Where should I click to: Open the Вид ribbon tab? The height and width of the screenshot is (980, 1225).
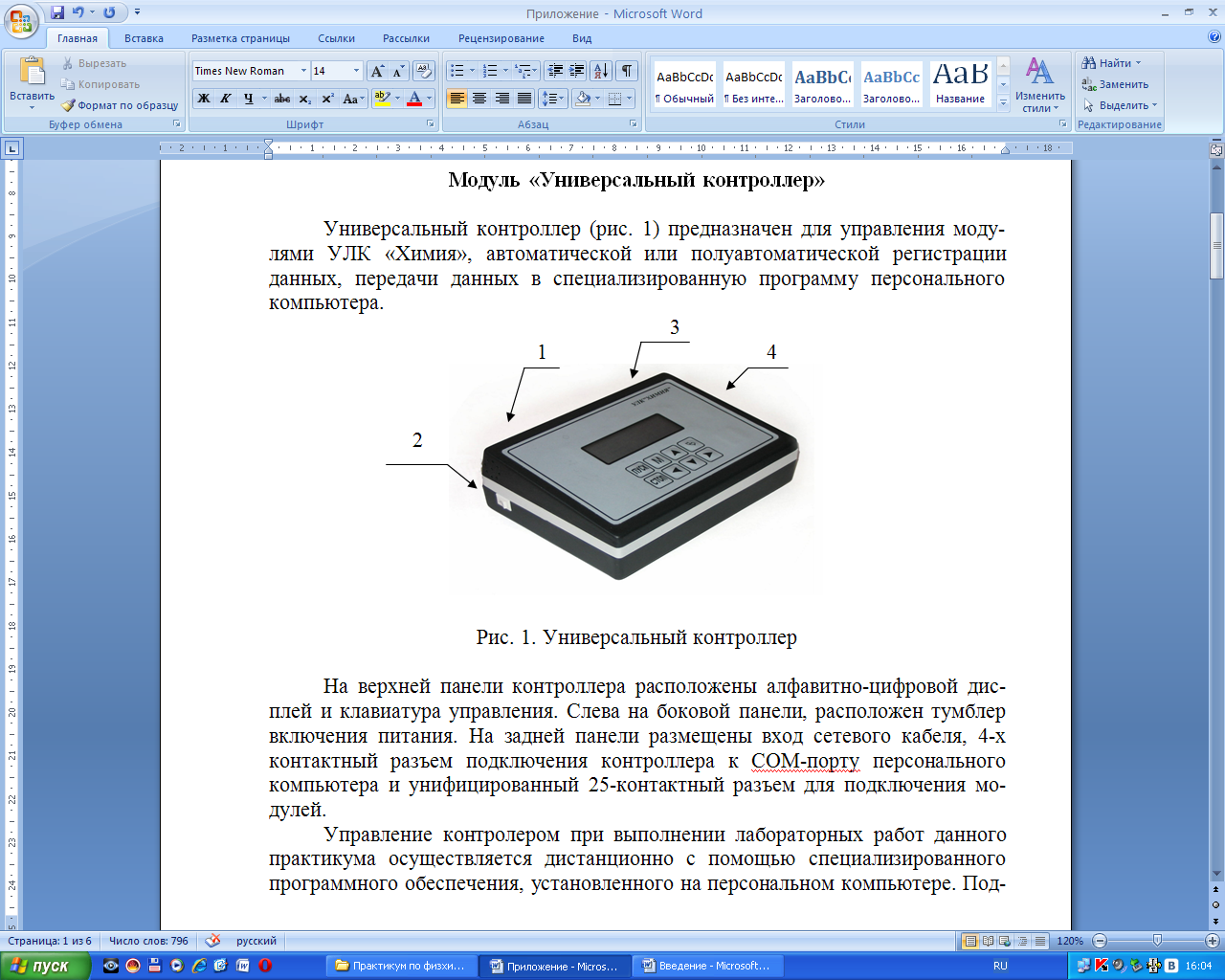[582, 38]
